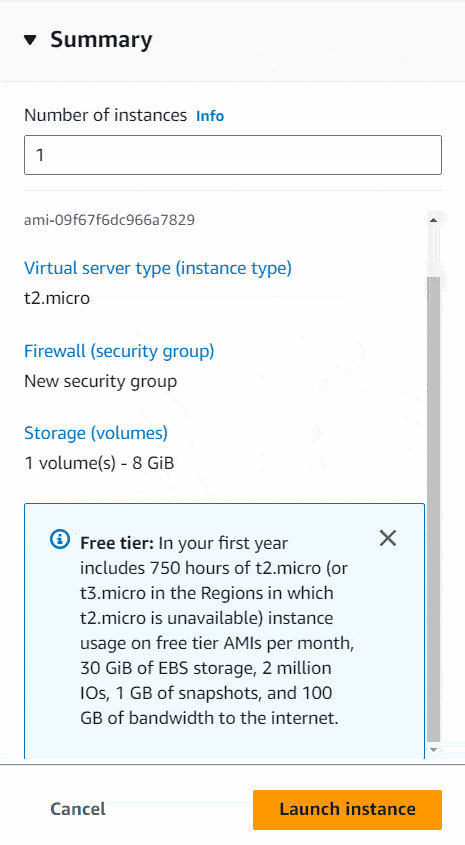Click the t2.micro instance type value
The width and height of the screenshot is (465, 845).
[x=57, y=297]
